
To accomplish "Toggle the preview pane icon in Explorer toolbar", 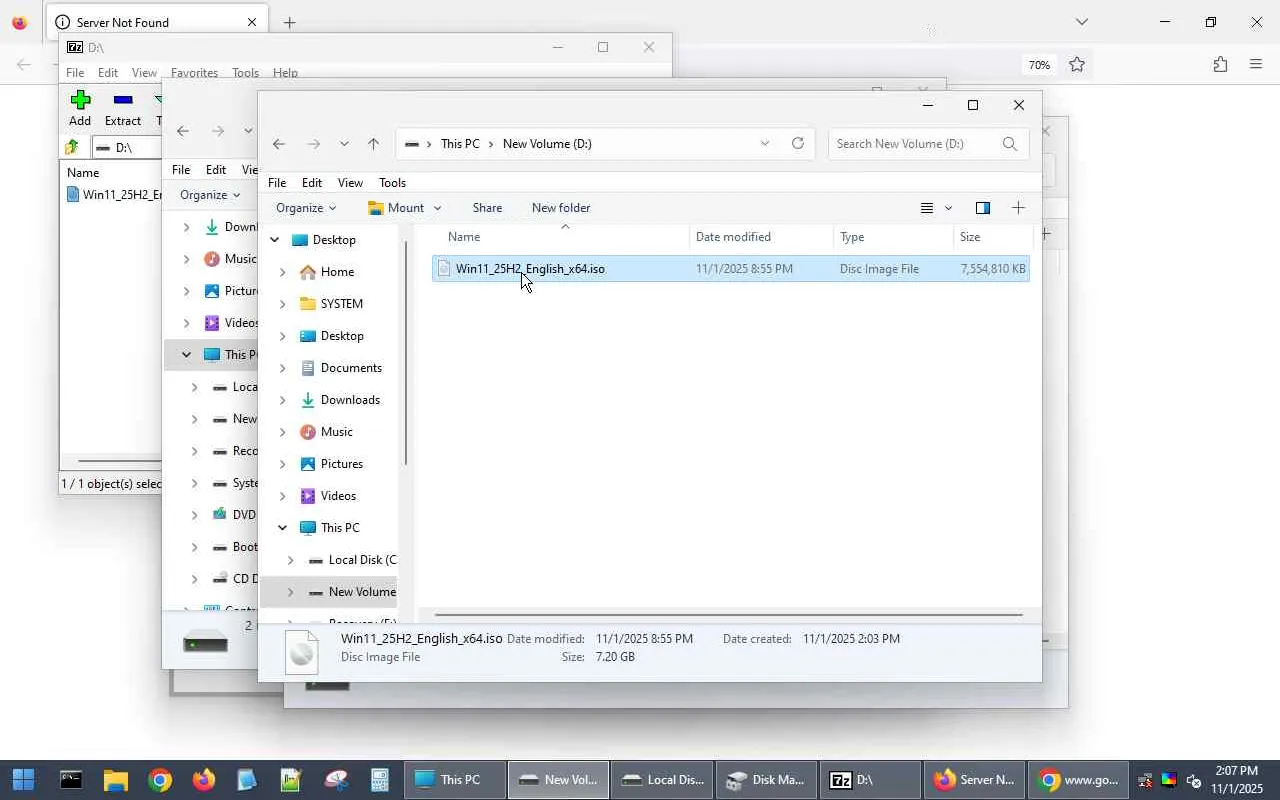I will tap(982, 208).
